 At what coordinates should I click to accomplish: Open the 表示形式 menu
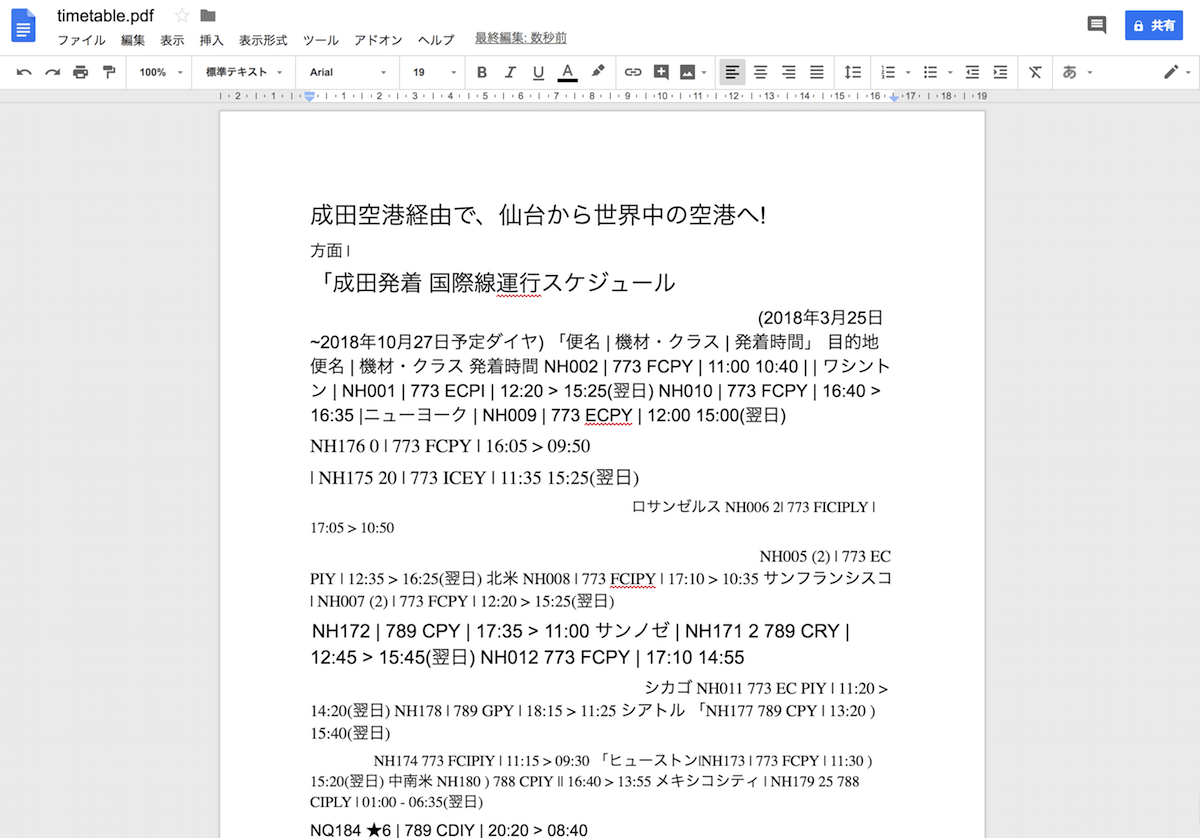coord(263,40)
